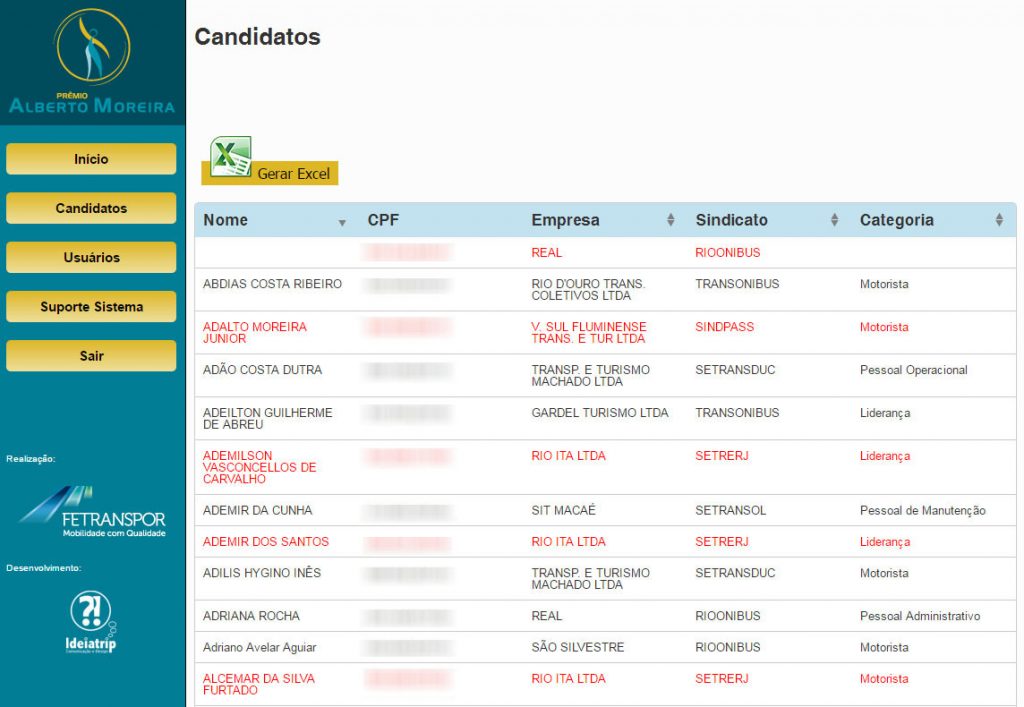Sort by Categoria column arrows
This screenshot has height=707, width=1024.
click(x=998, y=220)
